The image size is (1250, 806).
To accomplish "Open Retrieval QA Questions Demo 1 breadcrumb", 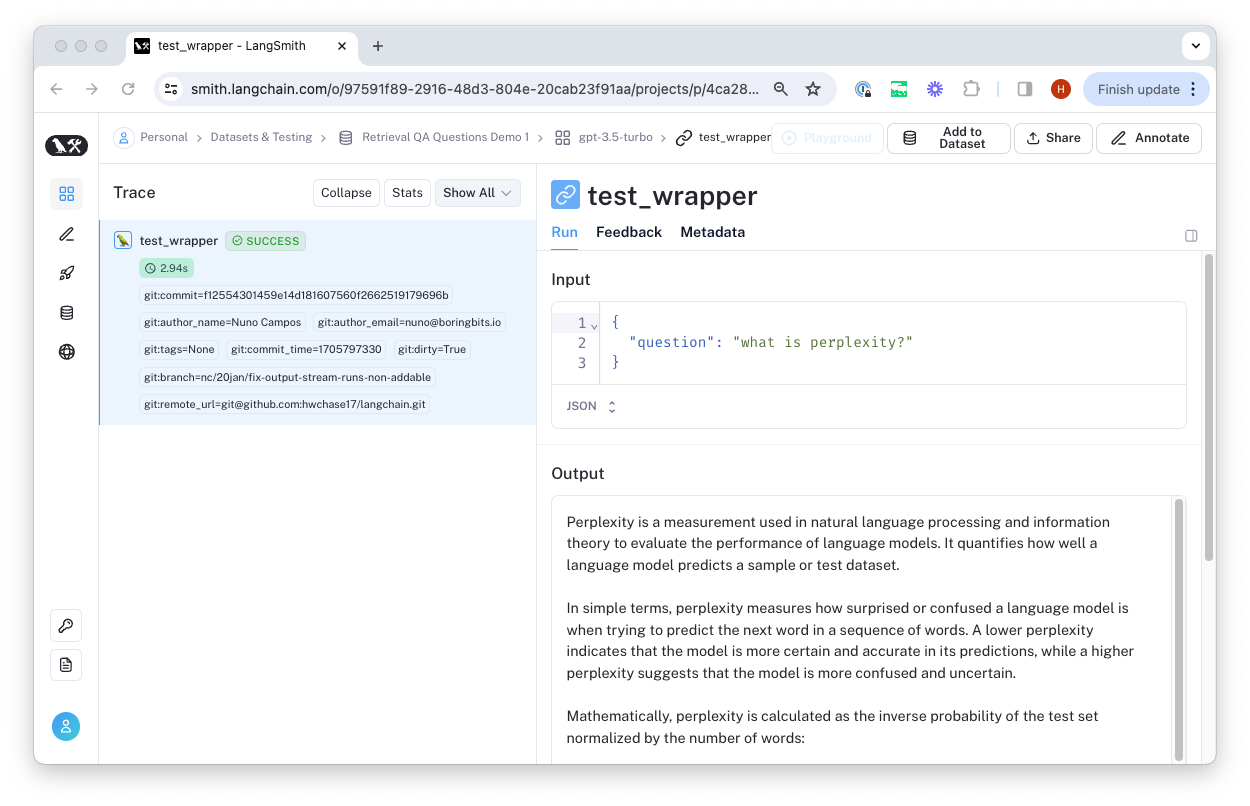I will point(434,137).
